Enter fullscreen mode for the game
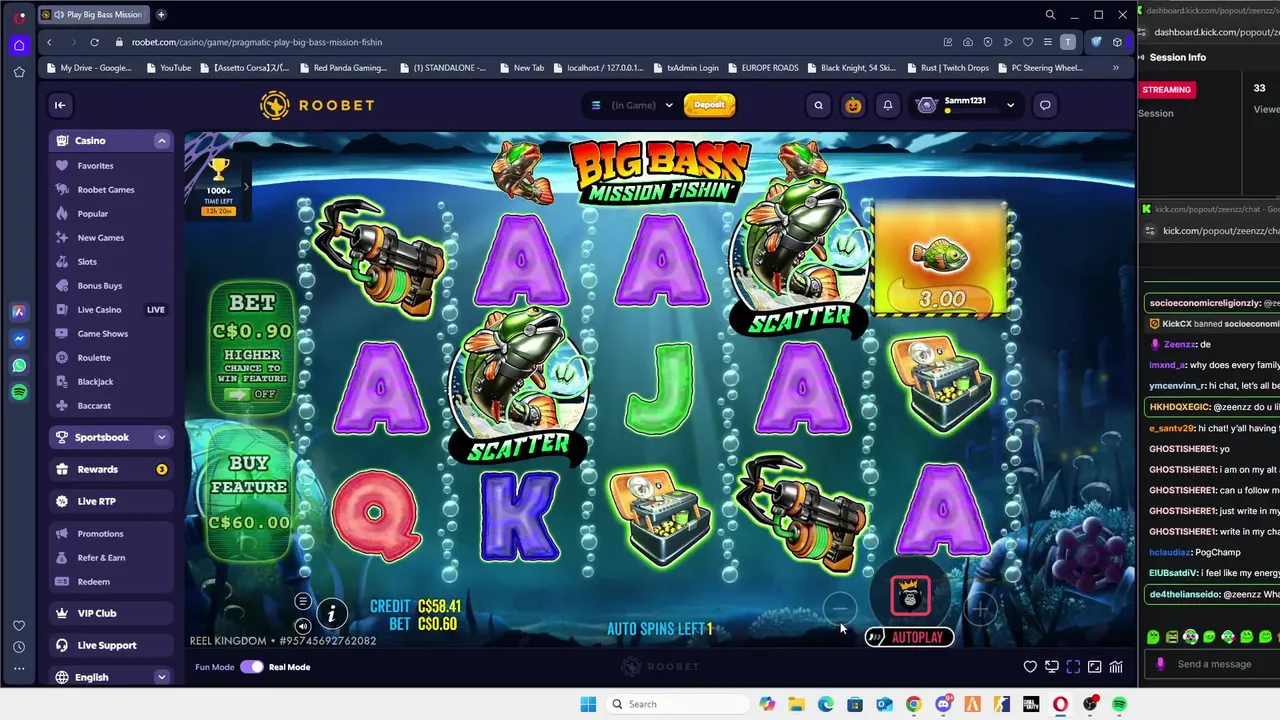 coord(1073,667)
